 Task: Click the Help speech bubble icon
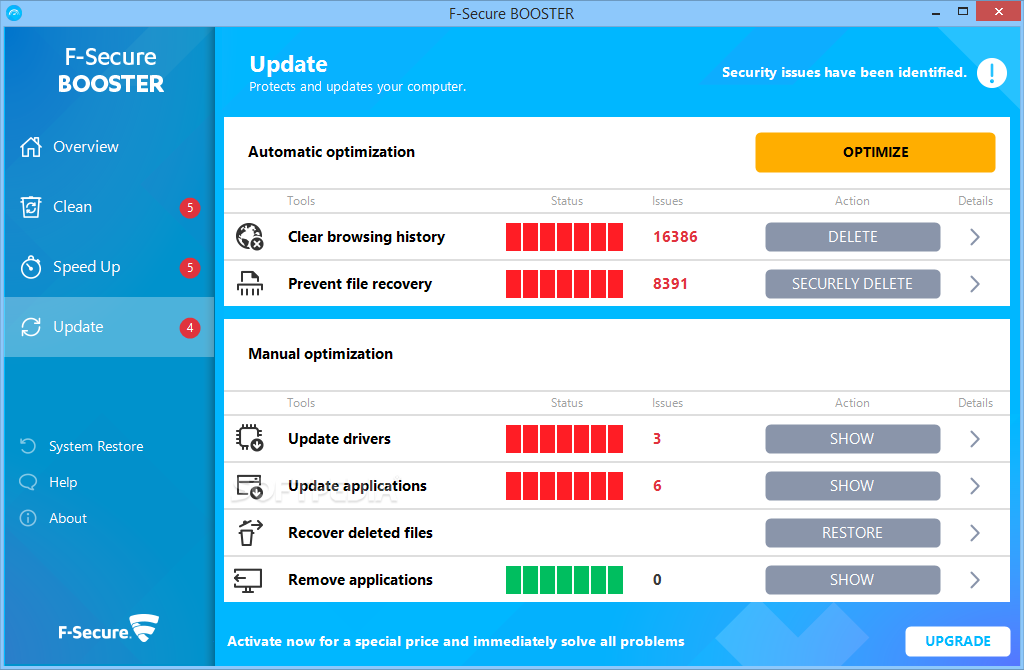(28, 482)
